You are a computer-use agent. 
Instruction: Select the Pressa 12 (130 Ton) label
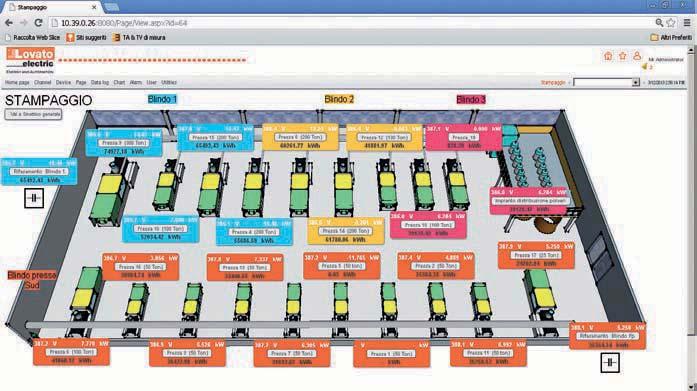(385, 137)
